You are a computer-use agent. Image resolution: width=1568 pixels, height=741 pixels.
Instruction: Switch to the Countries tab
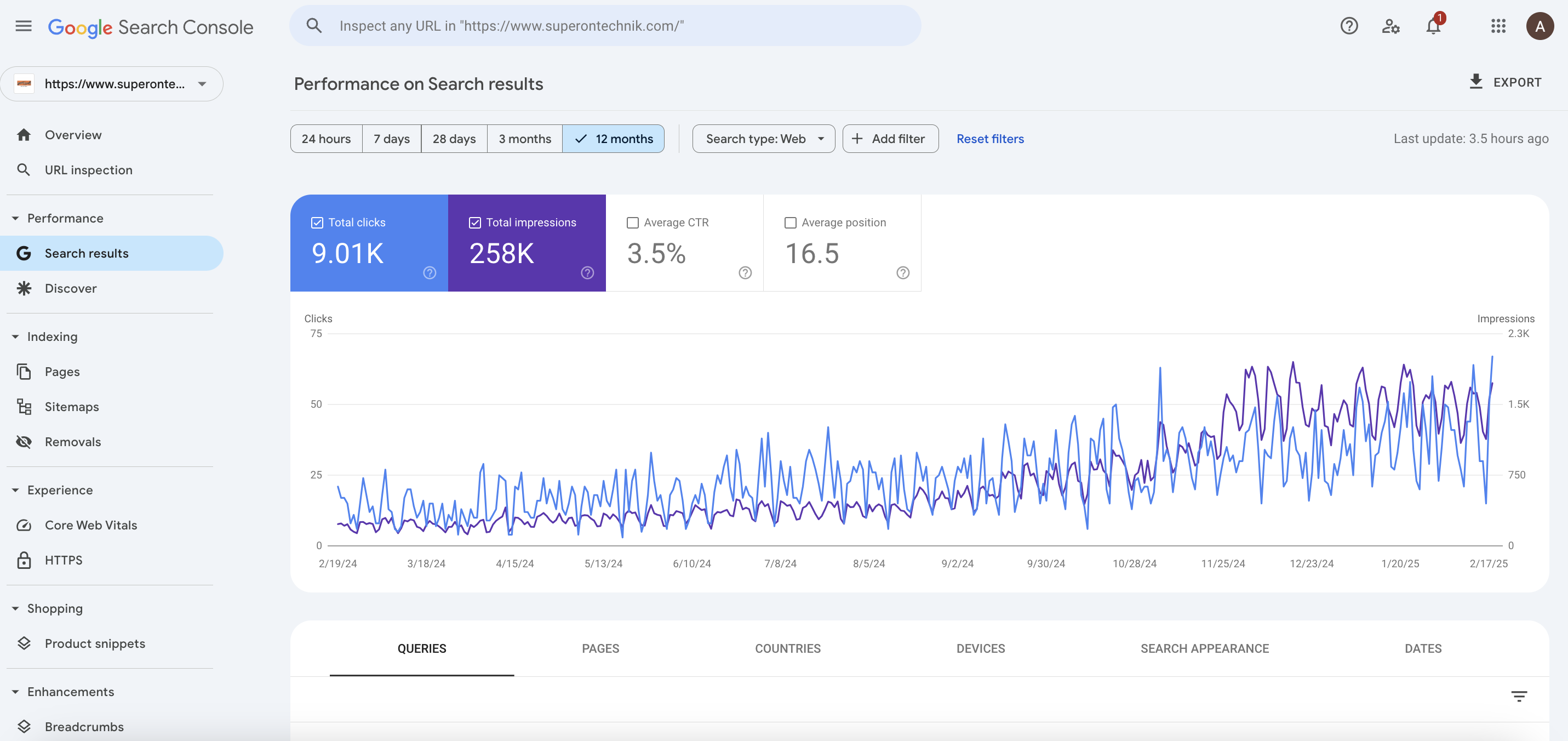[788, 648]
